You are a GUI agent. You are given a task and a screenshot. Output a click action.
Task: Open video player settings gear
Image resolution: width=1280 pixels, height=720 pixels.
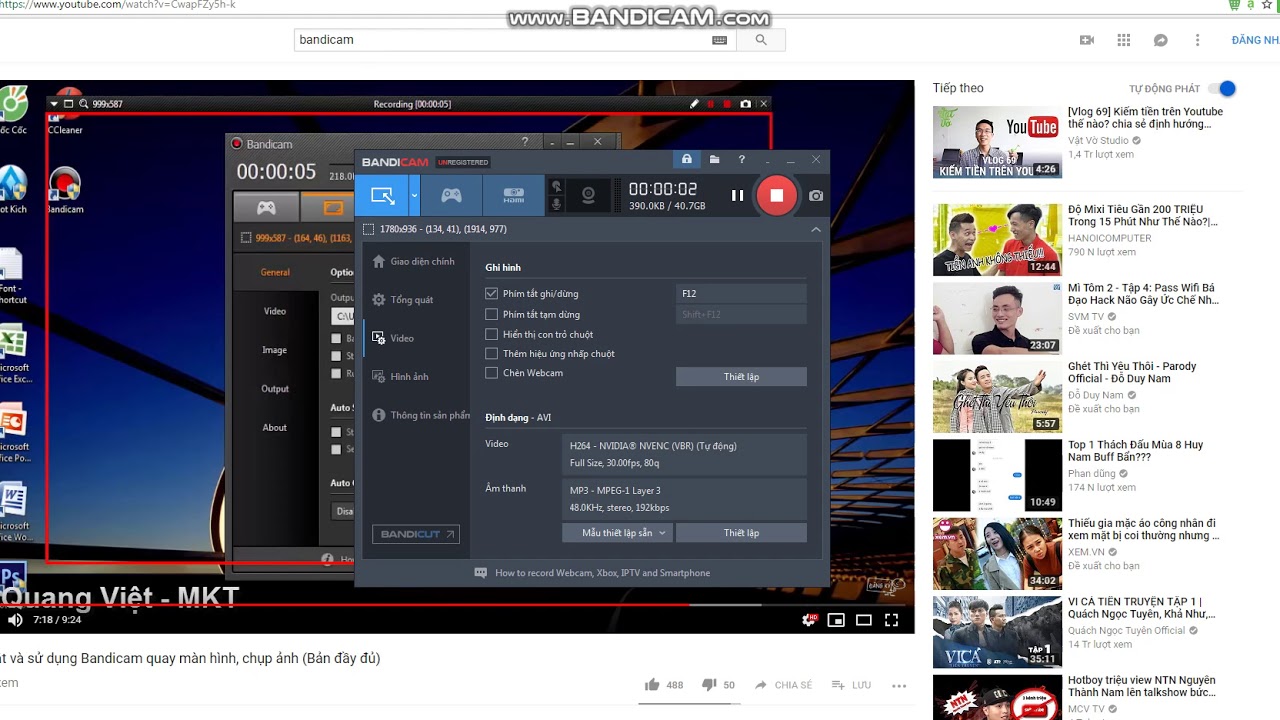[810, 620]
